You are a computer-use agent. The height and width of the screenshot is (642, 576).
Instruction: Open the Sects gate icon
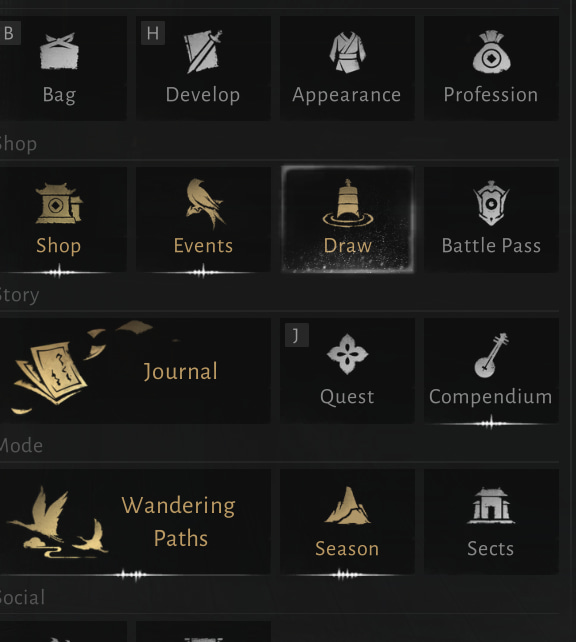pos(491,505)
